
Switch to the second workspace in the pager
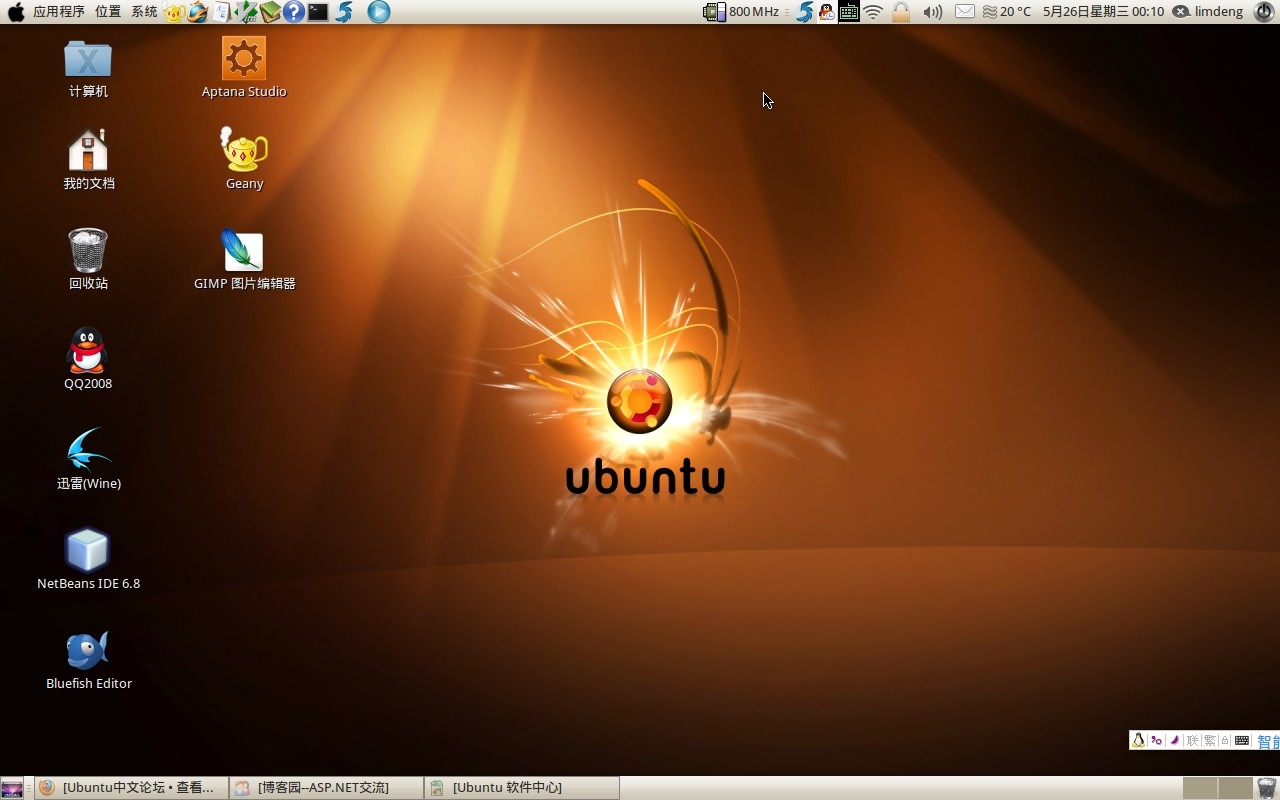point(1235,788)
